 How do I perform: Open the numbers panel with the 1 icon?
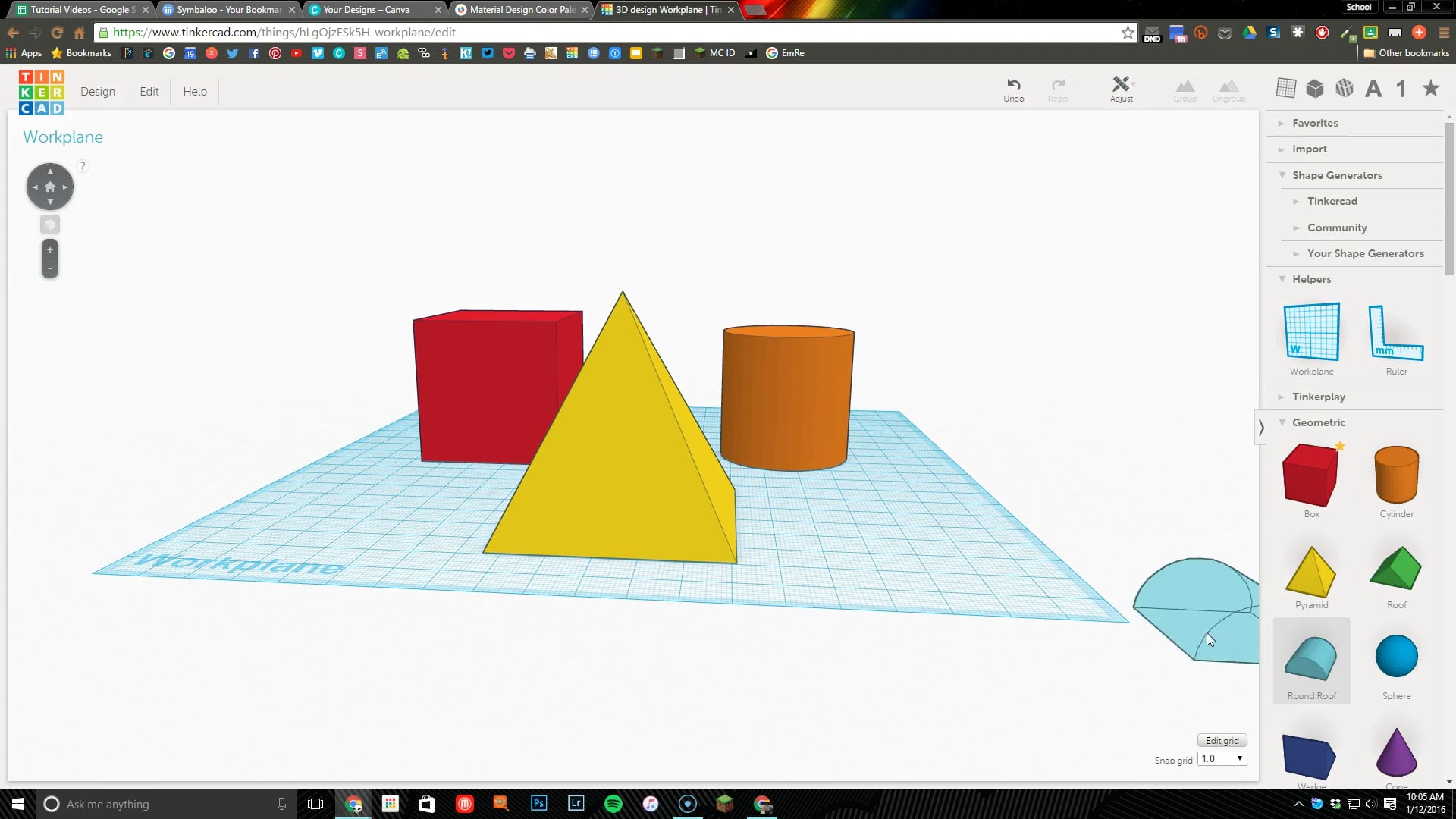click(1401, 88)
